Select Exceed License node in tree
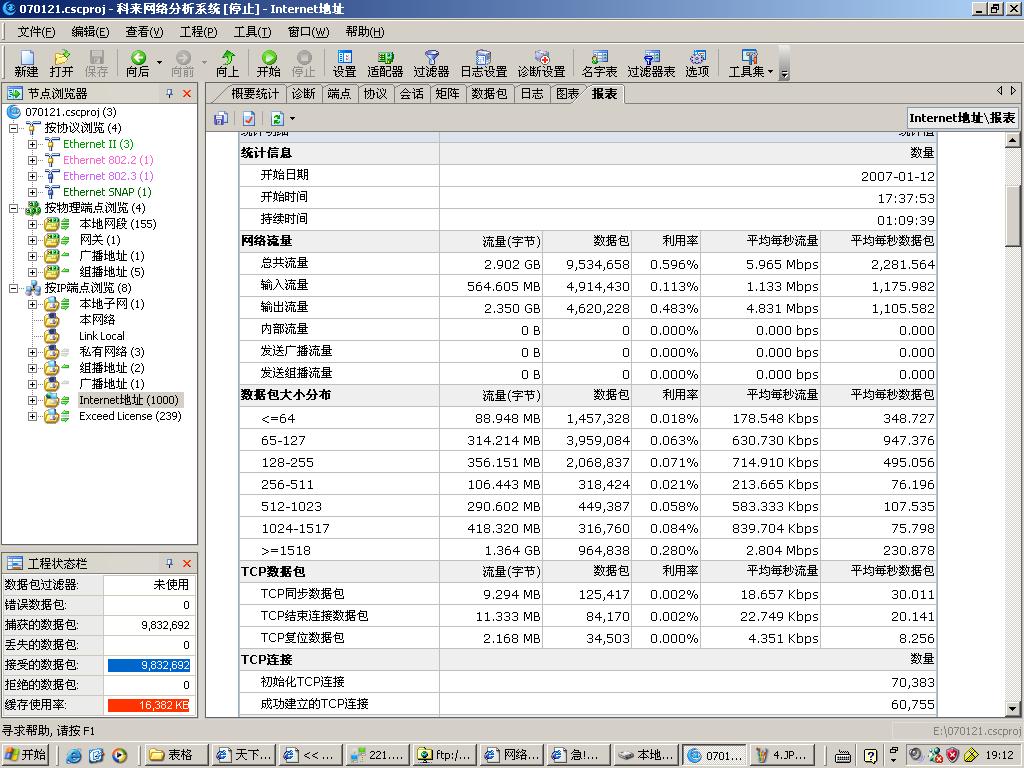1024x768 pixels. click(x=130, y=416)
